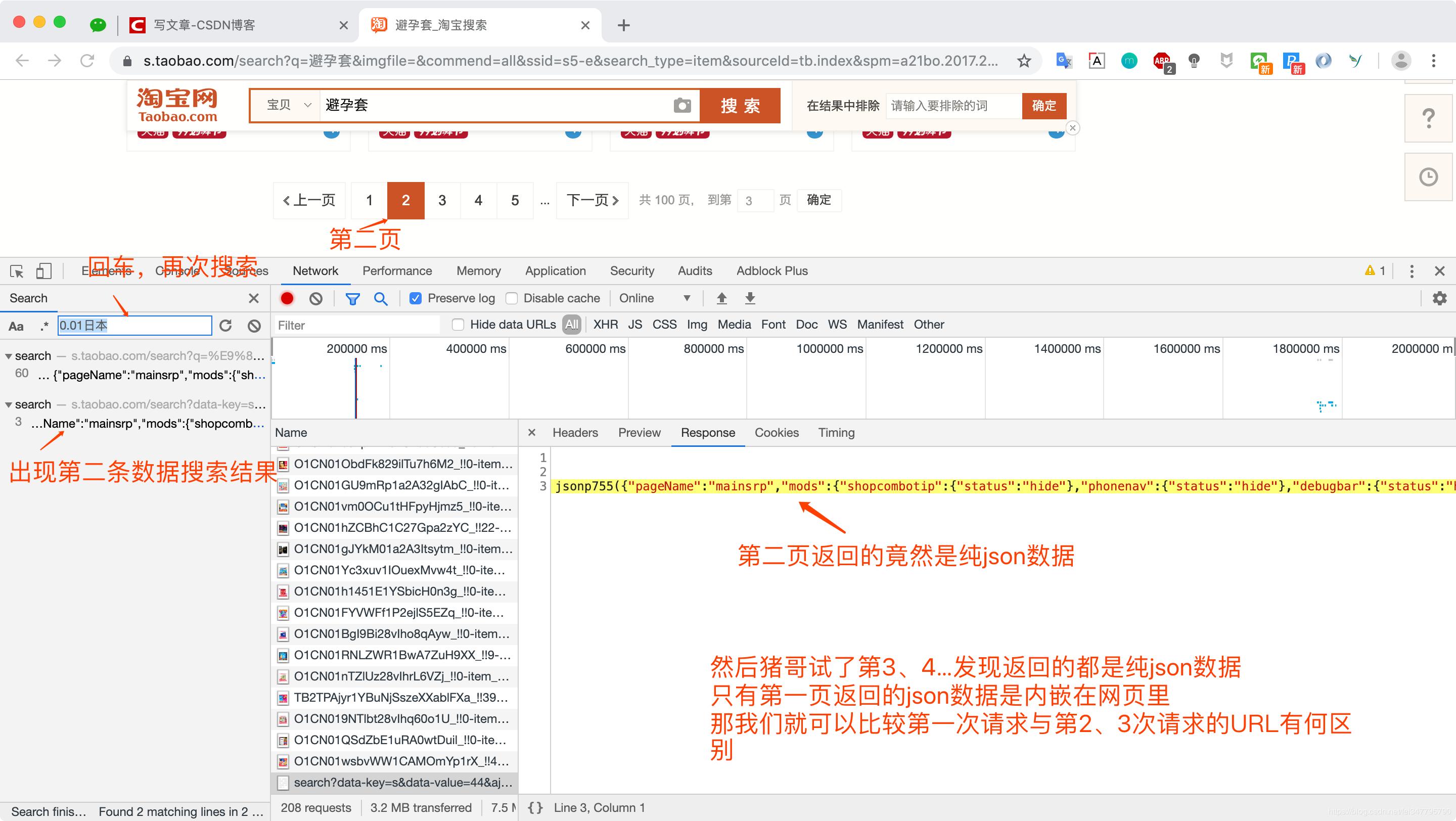Open the network request filter funnel
The image size is (1456, 821).
[352, 298]
